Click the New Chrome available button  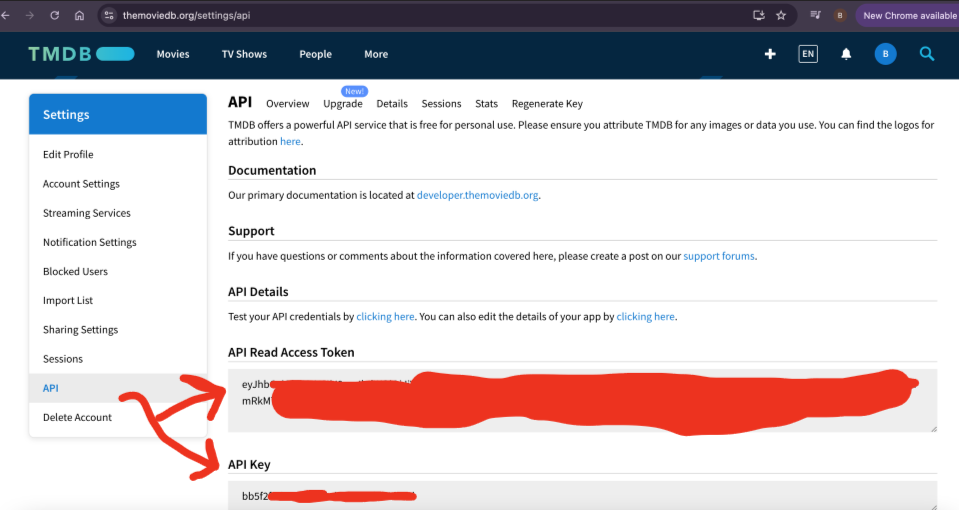click(x=908, y=16)
